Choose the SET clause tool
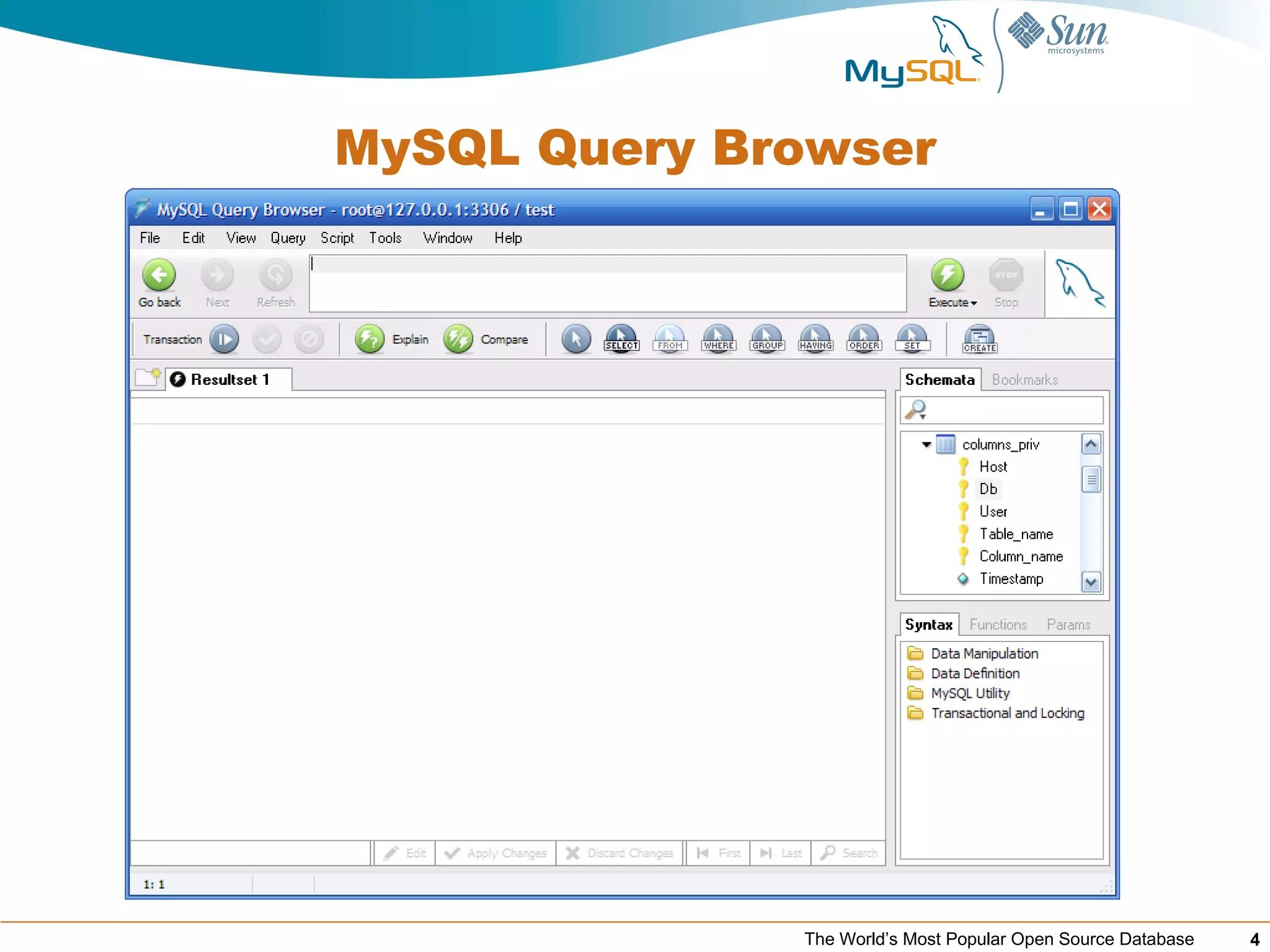Viewport: 1270px width, 952px height. click(x=913, y=339)
